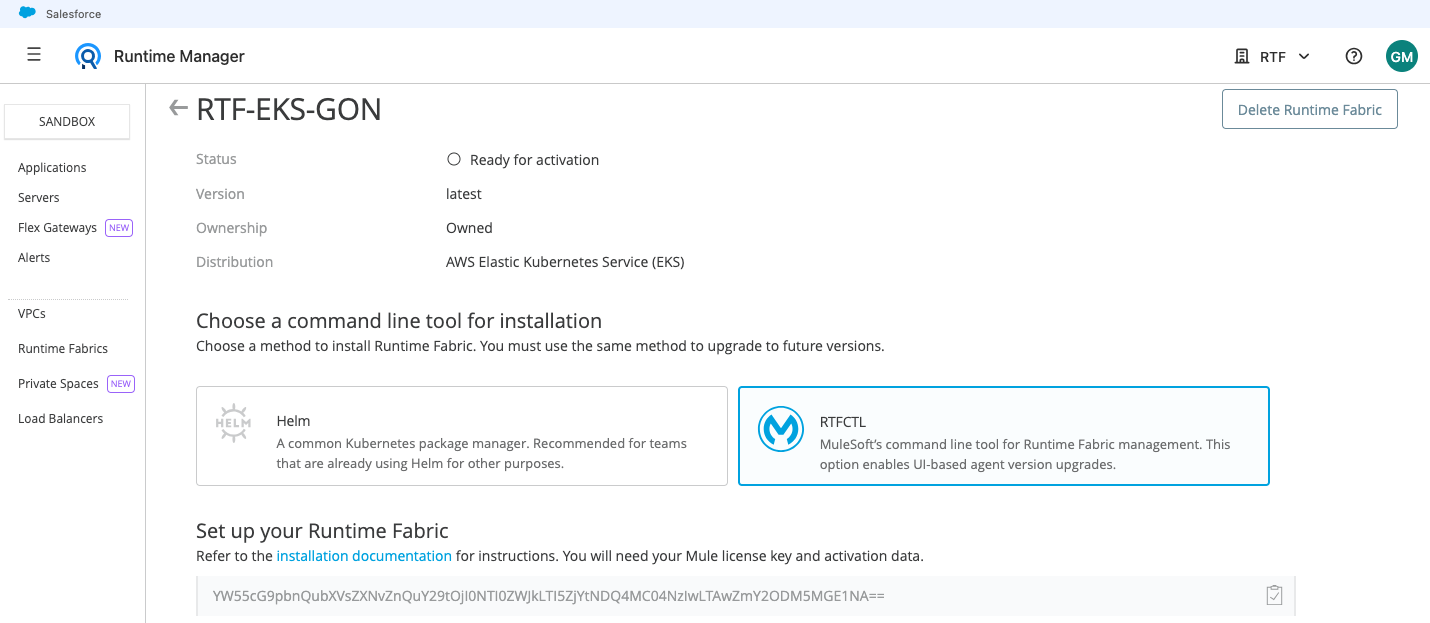The width and height of the screenshot is (1430, 623).
Task: Click the 'Status' field label
Action: [x=216, y=159]
